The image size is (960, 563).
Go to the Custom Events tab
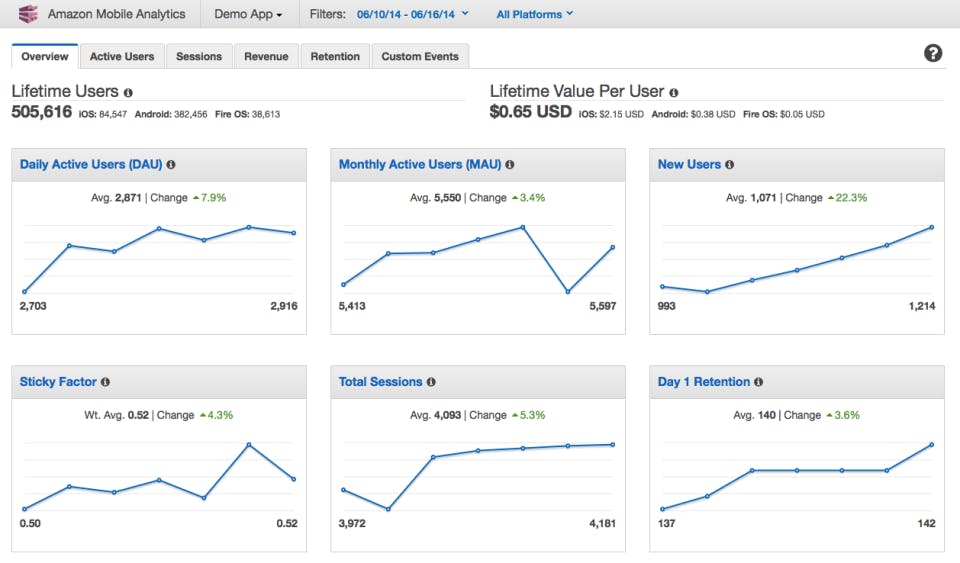point(420,56)
